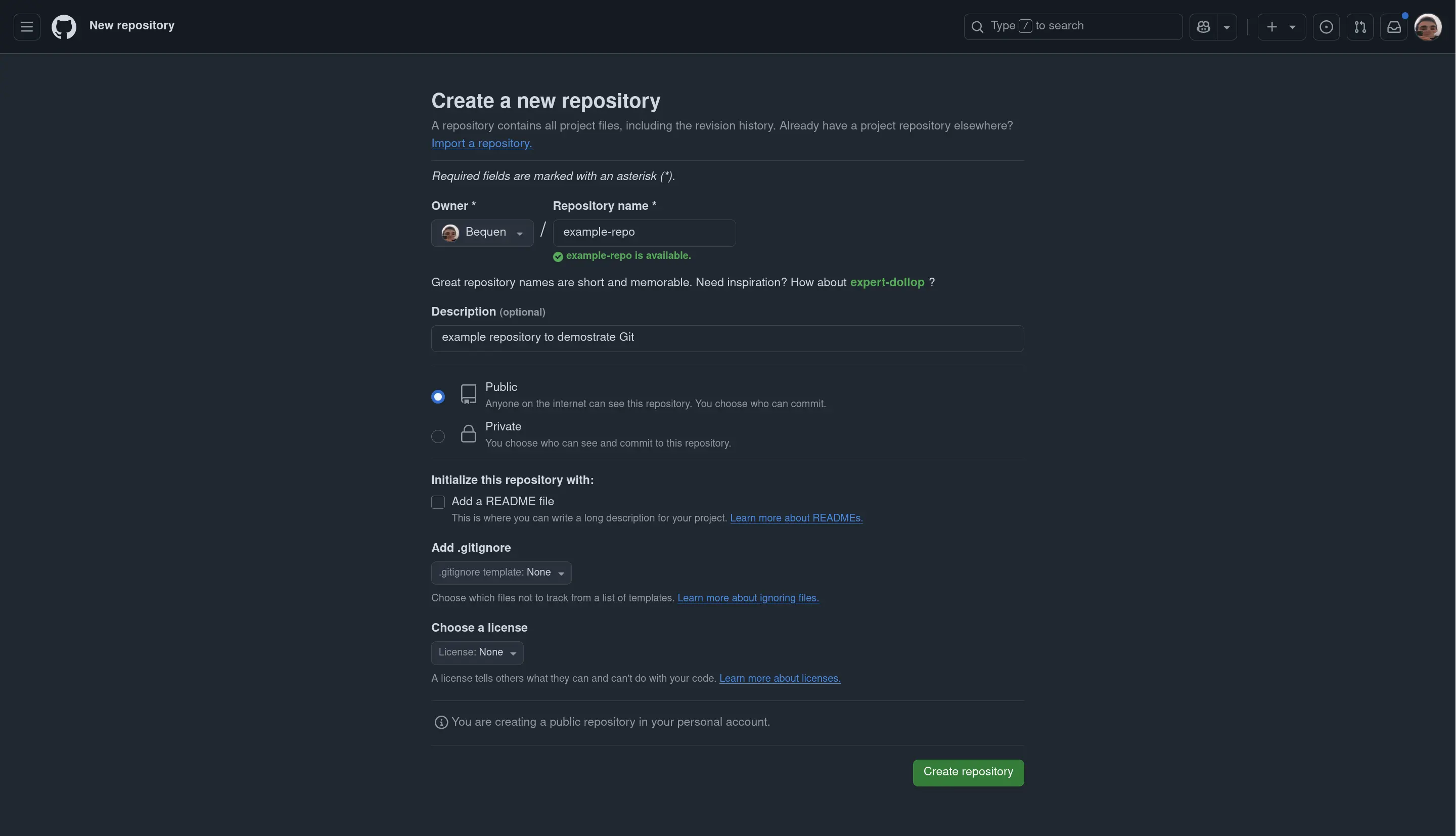The image size is (1456, 836).
Task: Open the pull requests icon in header
Action: (1359, 27)
